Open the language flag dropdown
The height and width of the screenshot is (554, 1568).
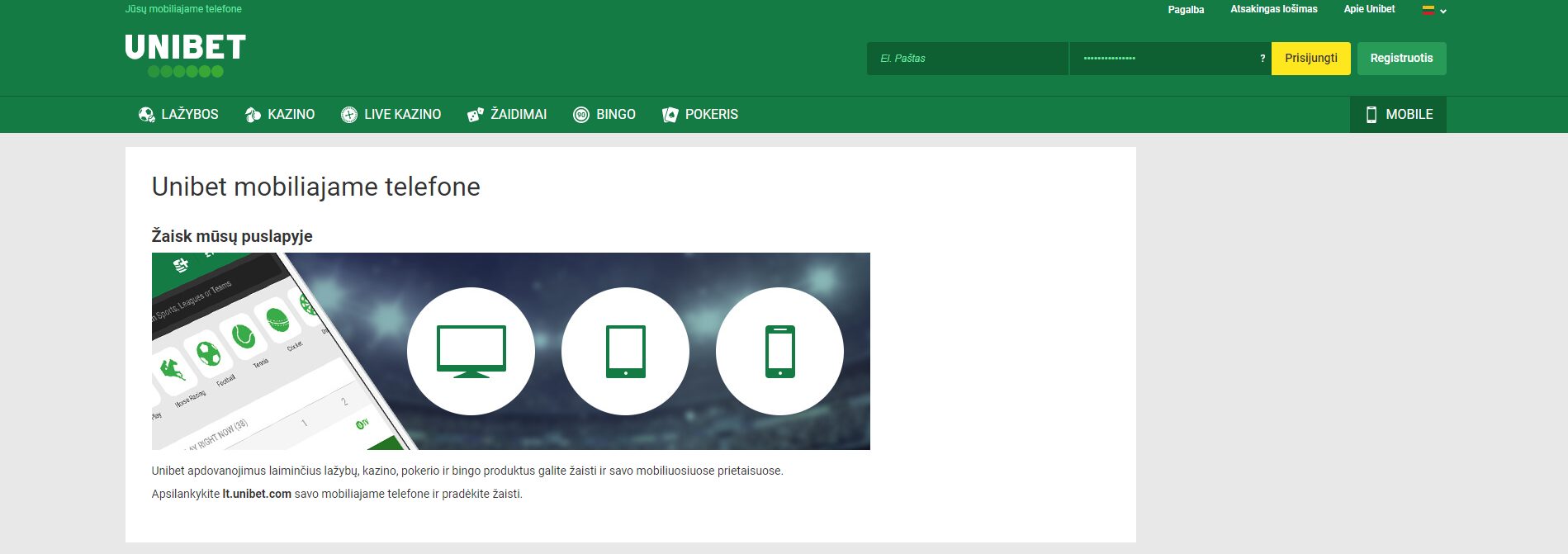(1434, 10)
